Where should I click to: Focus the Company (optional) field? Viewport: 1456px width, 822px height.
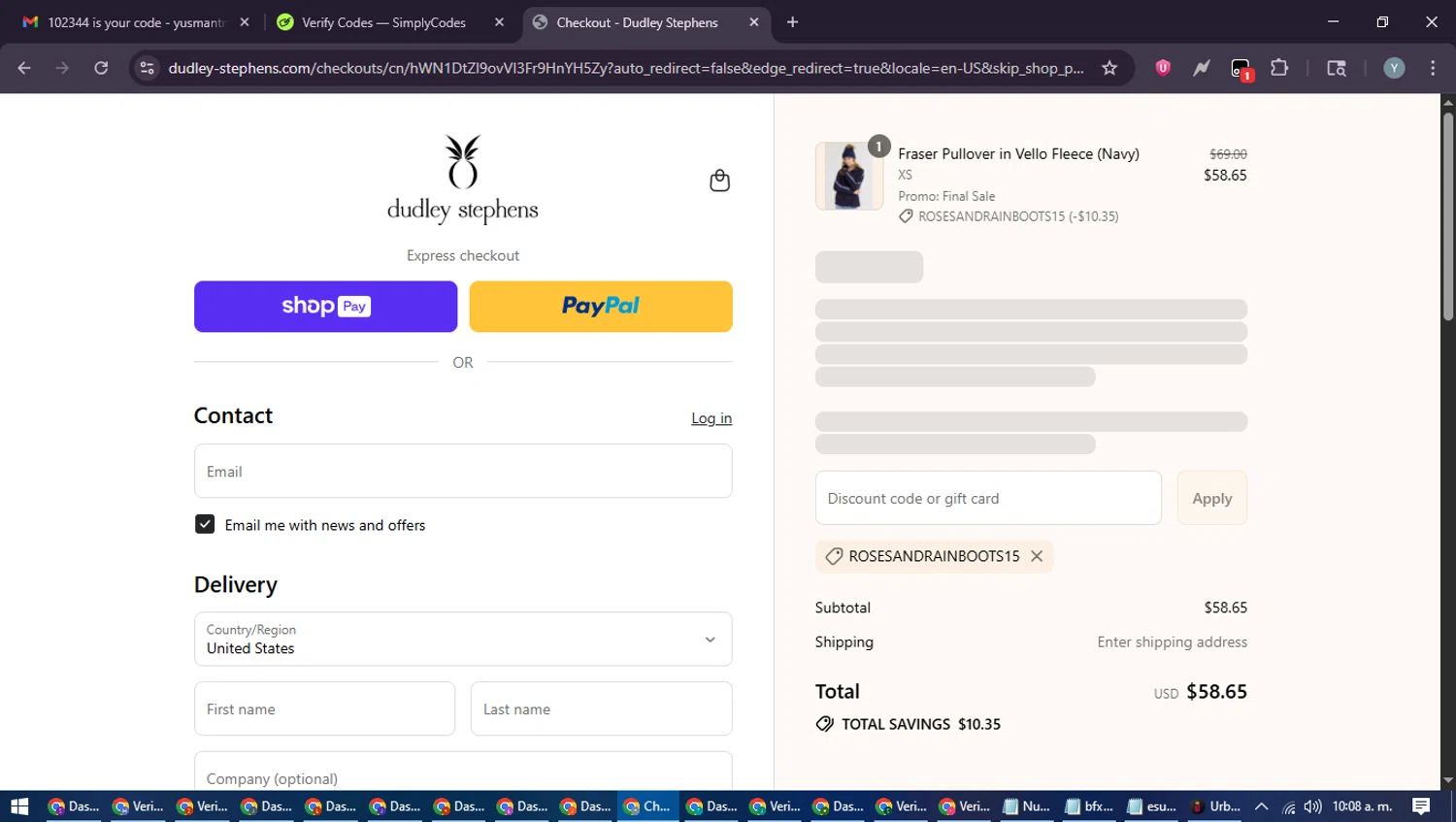[463, 773]
